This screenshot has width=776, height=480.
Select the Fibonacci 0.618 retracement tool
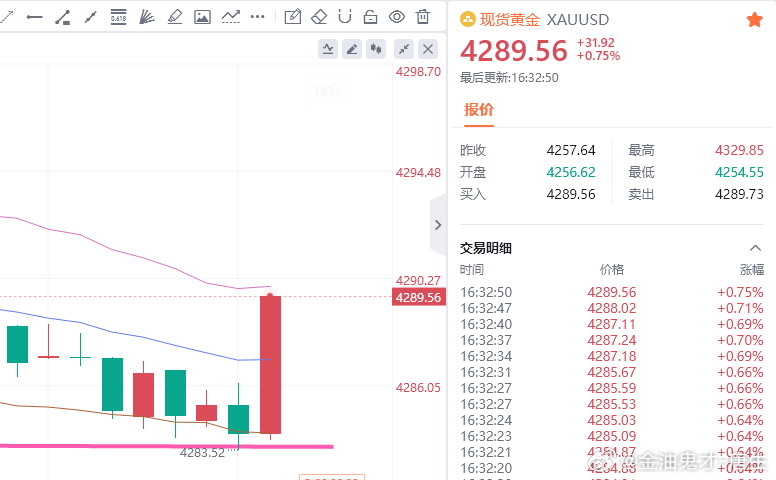(x=118, y=17)
